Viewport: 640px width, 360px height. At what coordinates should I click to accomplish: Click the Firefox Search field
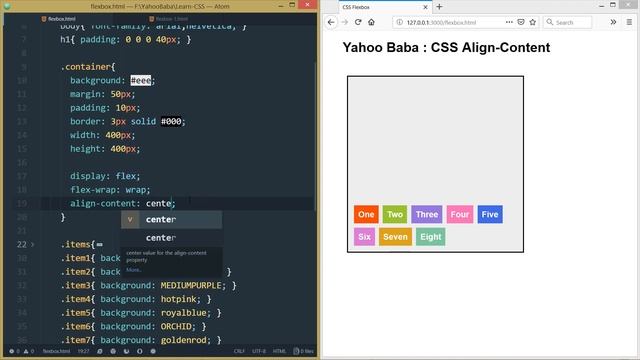(567, 22)
